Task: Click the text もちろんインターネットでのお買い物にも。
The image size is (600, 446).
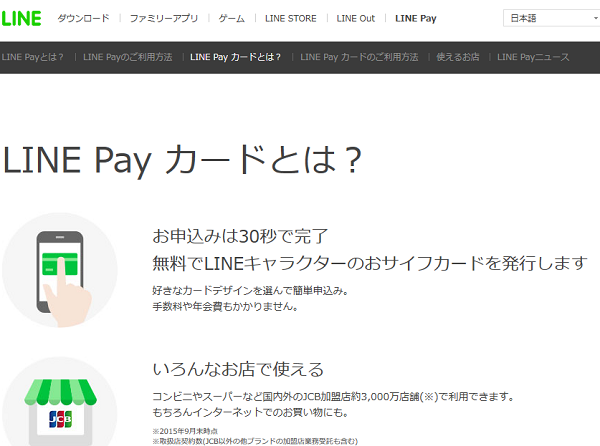Action: click(x=251, y=412)
